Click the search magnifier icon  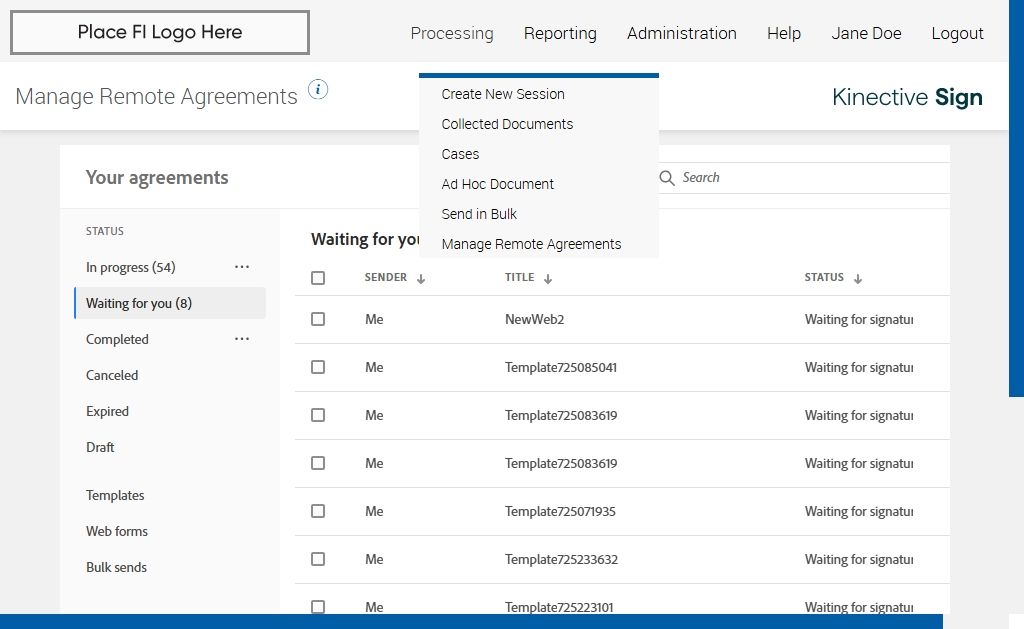click(x=667, y=178)
